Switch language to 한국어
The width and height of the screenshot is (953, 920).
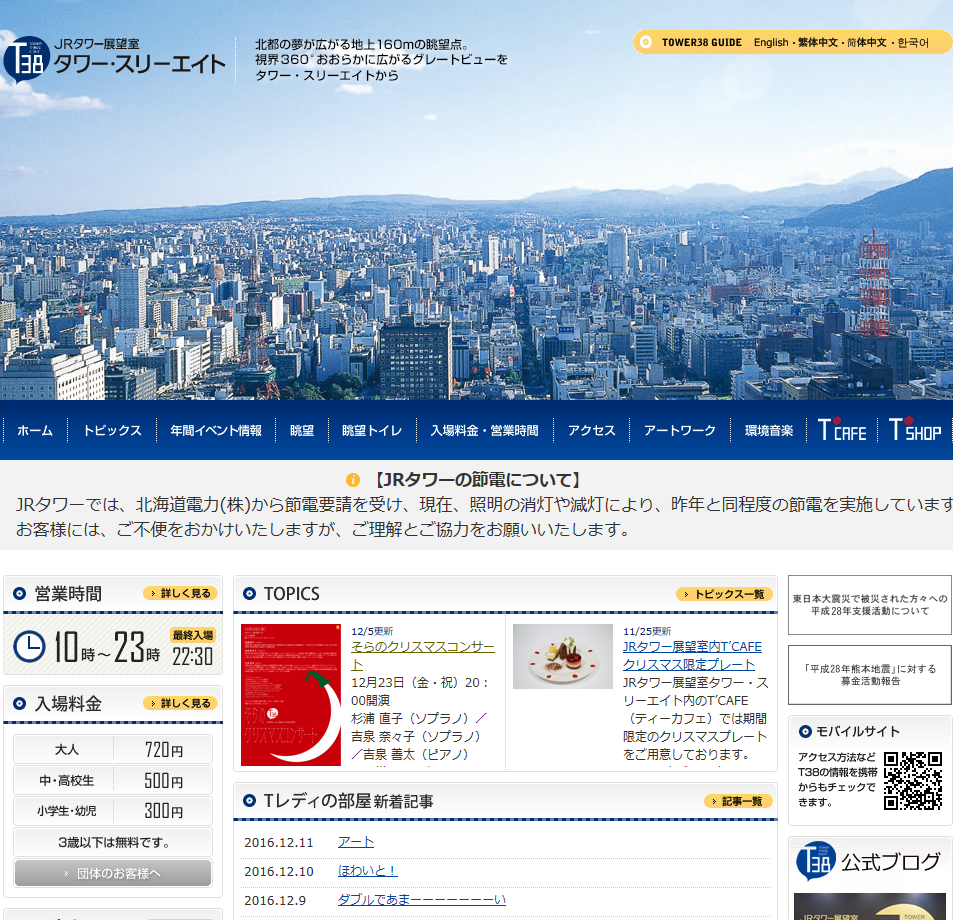coord(913,43)
